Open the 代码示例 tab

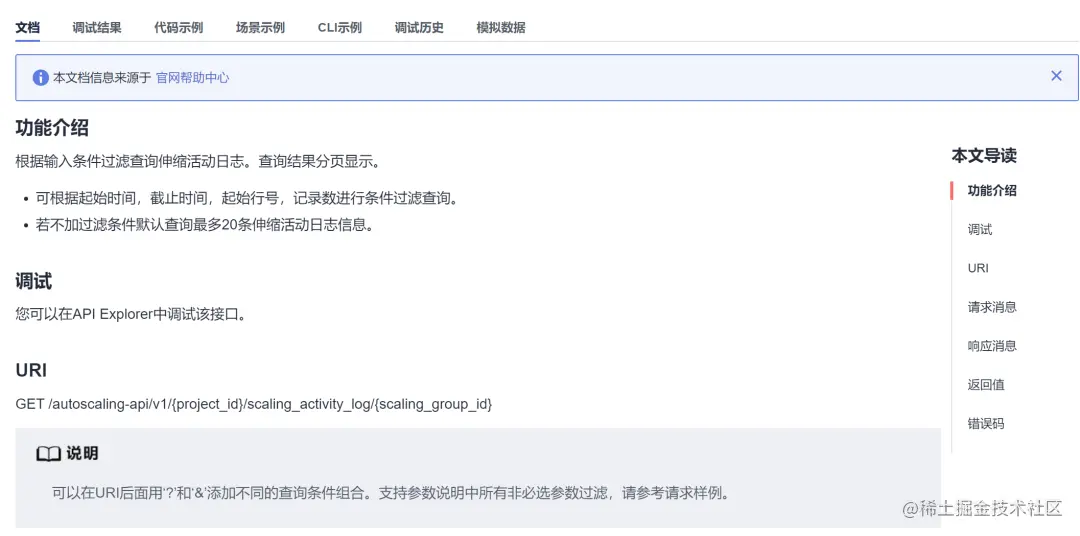[178, 28]
